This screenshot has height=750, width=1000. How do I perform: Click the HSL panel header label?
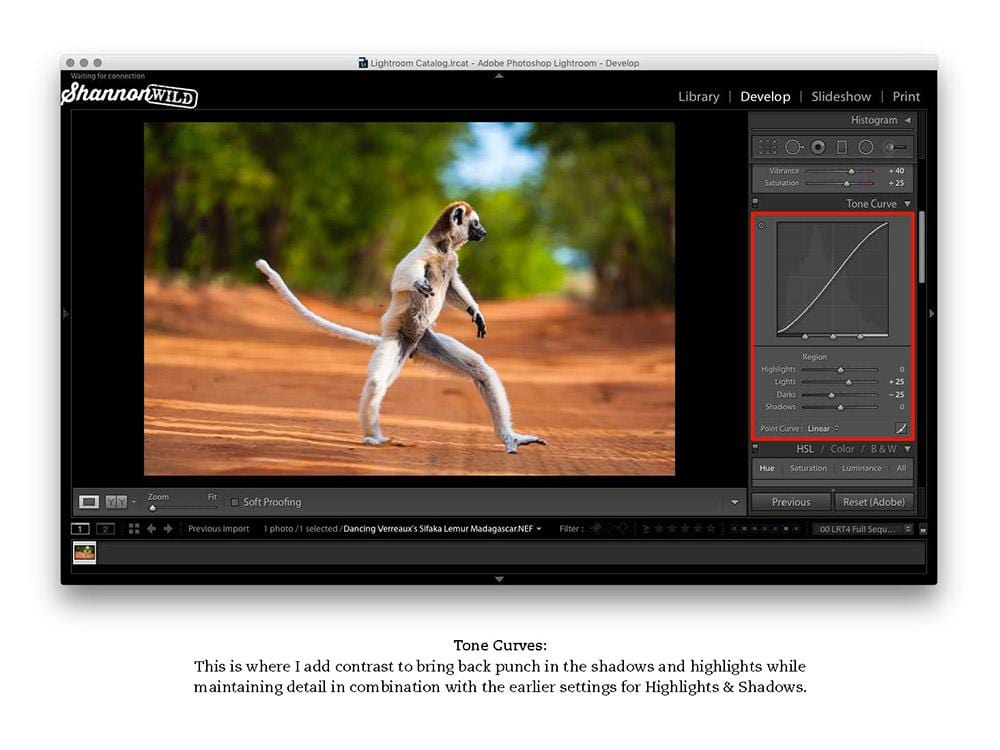[805, 449]
